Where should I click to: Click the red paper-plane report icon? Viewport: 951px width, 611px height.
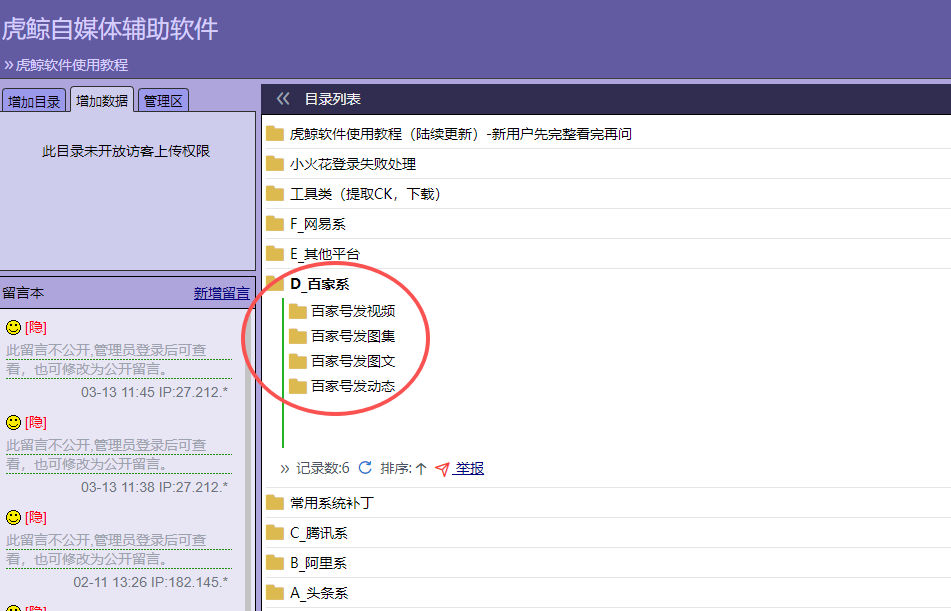(x=442, y=468)
